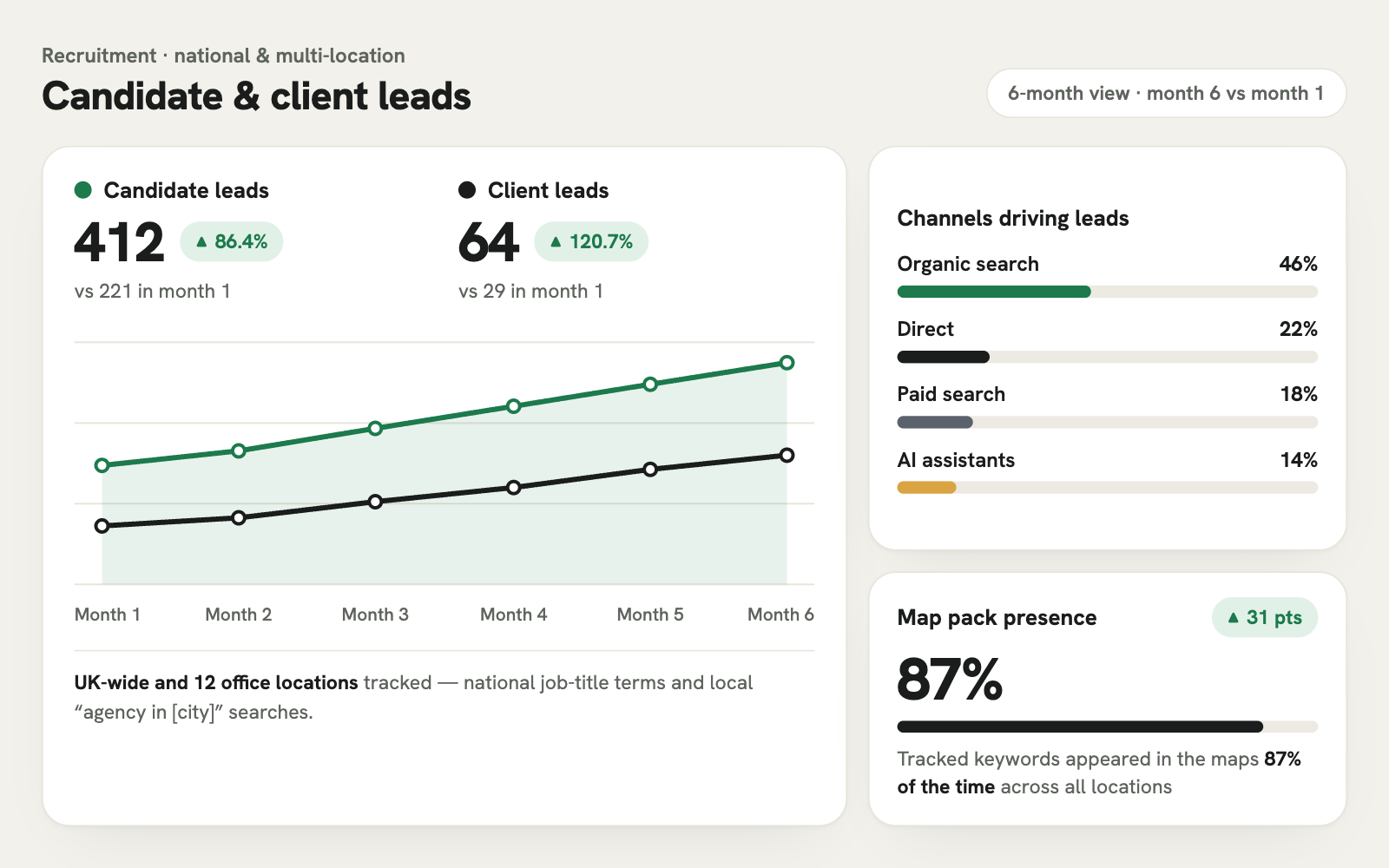
Task: Click the 'Month 3' axis label
Action: tap(375, 615)
